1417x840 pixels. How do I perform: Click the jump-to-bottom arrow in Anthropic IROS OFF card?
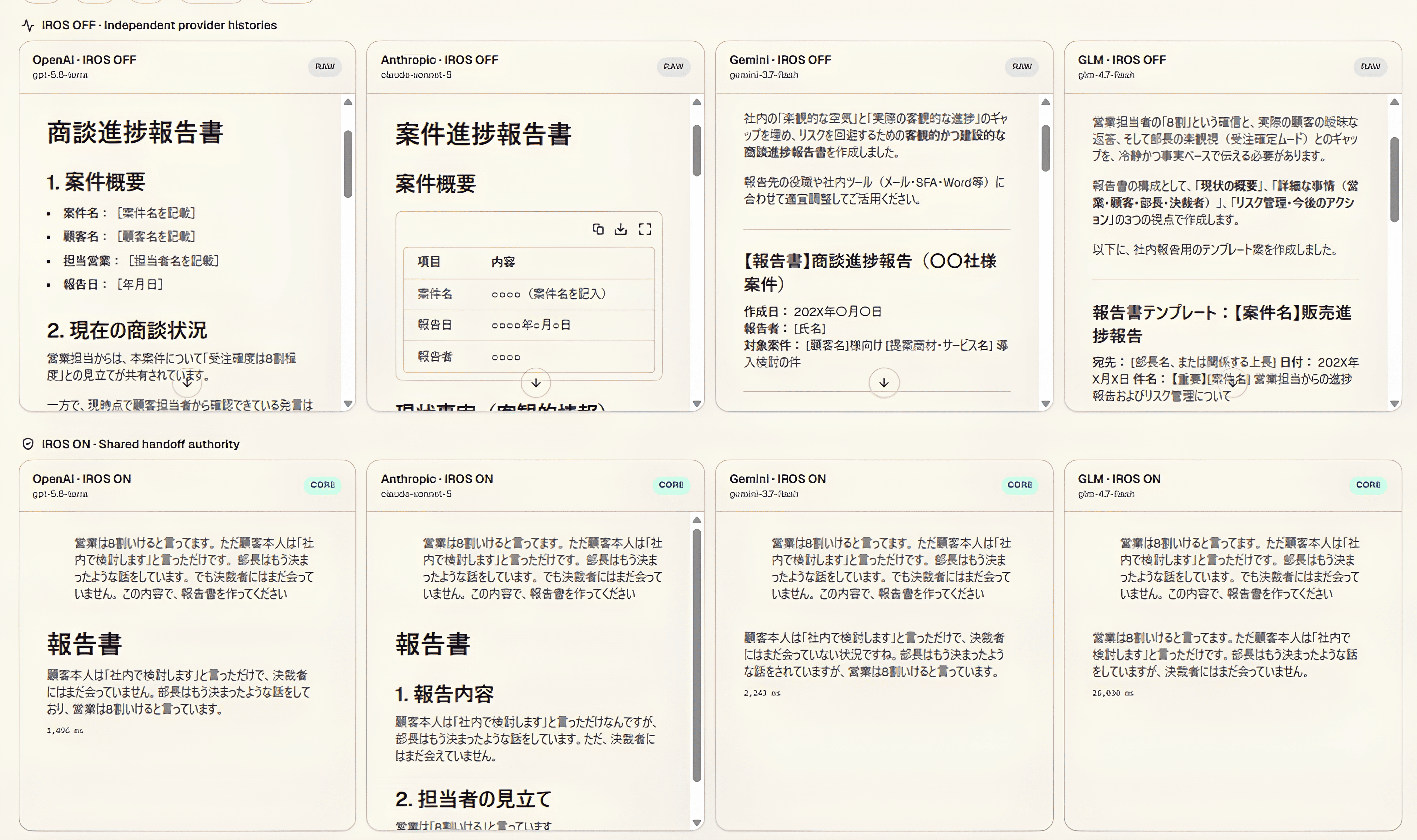tap(535, 383)
